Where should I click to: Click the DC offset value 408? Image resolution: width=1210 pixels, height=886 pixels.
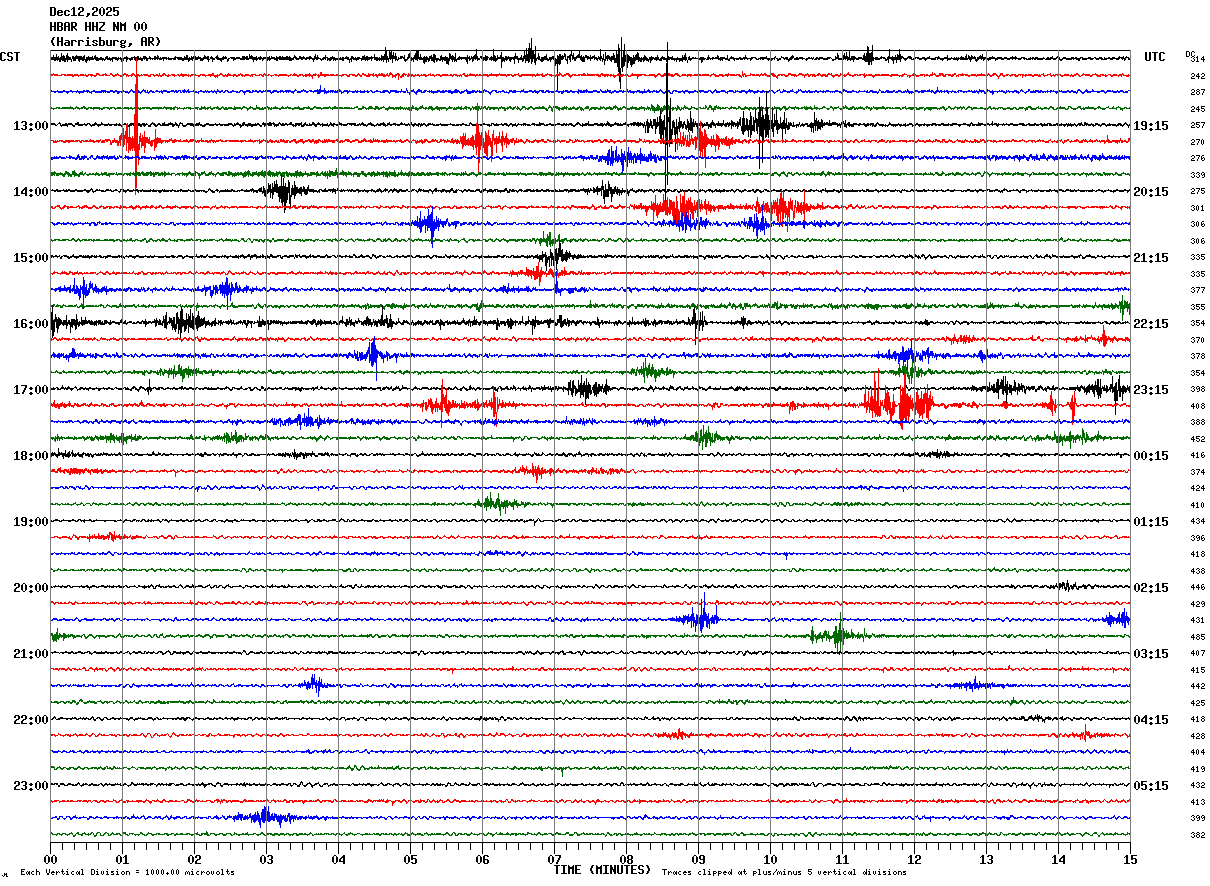pyautogui.click(x=1197, y=406)
